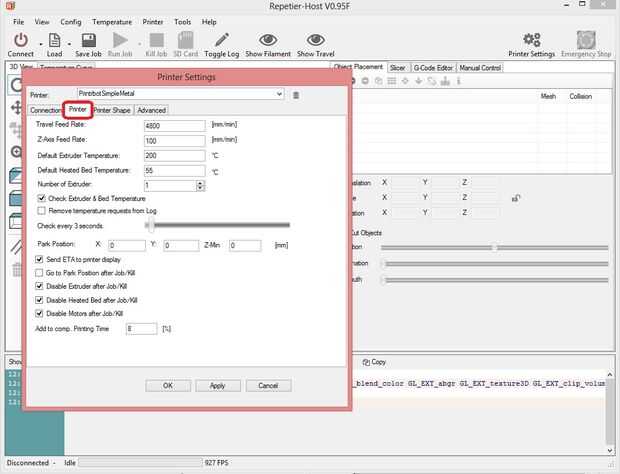The image size is (620, 474).
Task: Adjust the Check every 3 seconds slider
Action: point(217,225)
